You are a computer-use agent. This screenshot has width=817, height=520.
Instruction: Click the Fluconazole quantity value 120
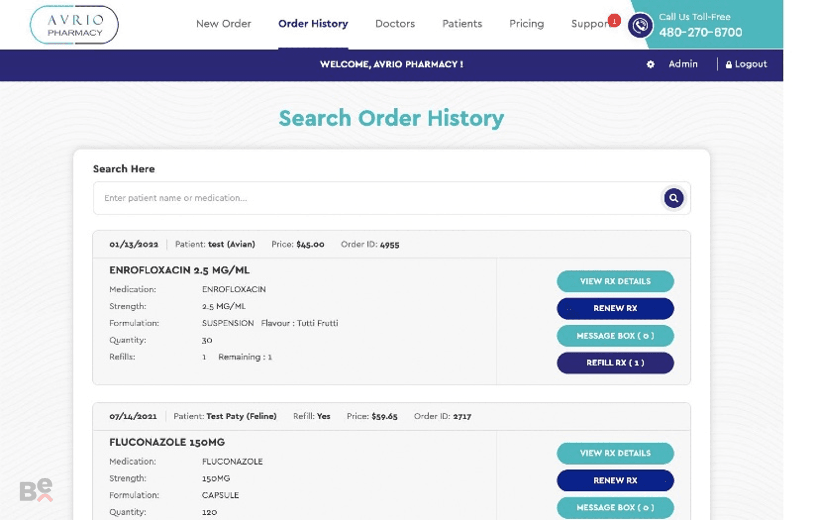209,513
